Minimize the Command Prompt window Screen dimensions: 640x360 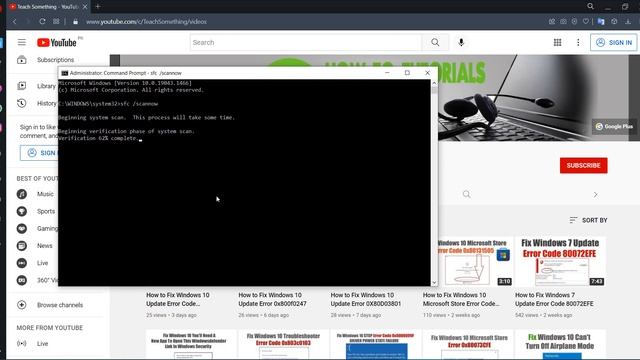tap(387, 73)
